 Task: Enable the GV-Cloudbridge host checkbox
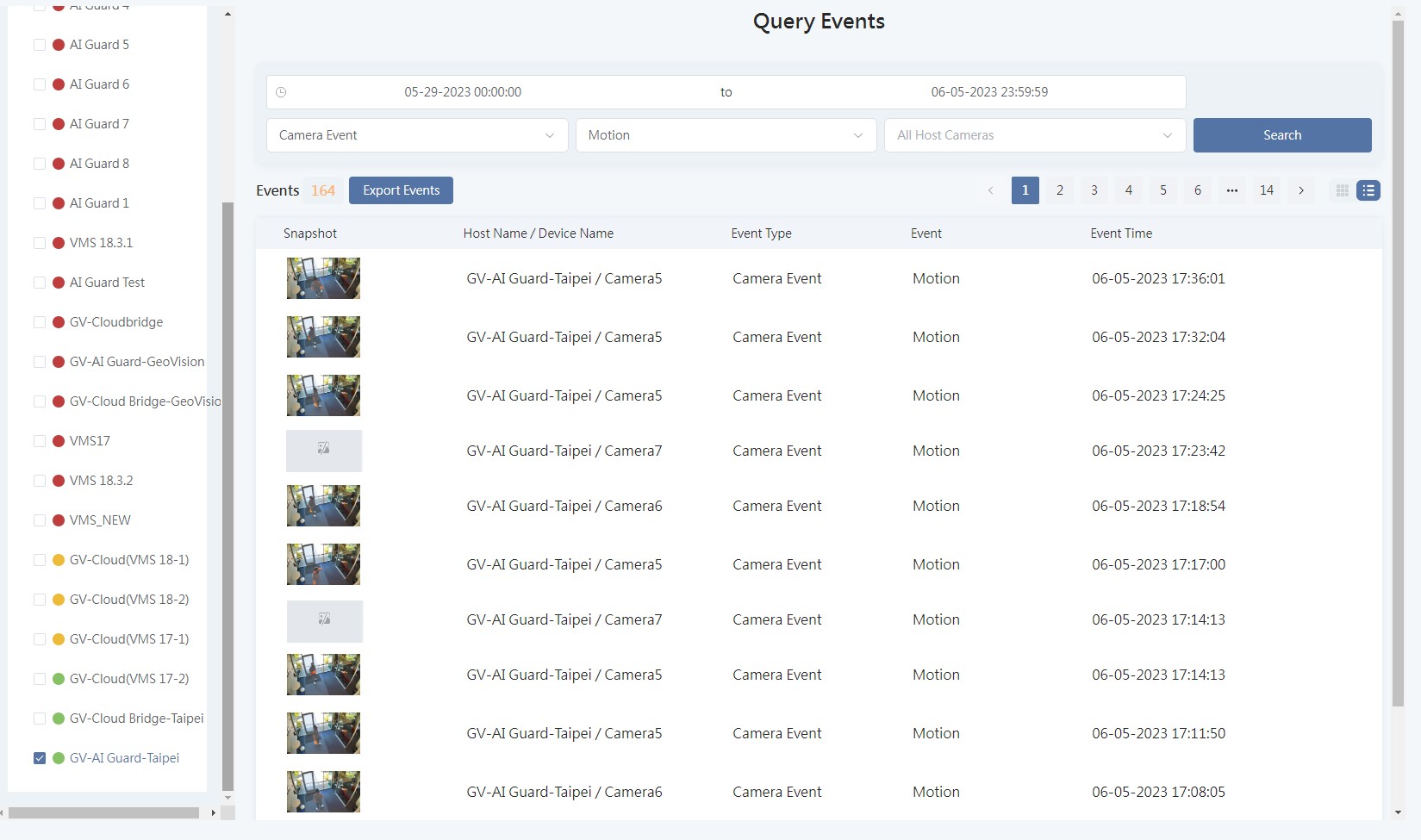[40, 322]
